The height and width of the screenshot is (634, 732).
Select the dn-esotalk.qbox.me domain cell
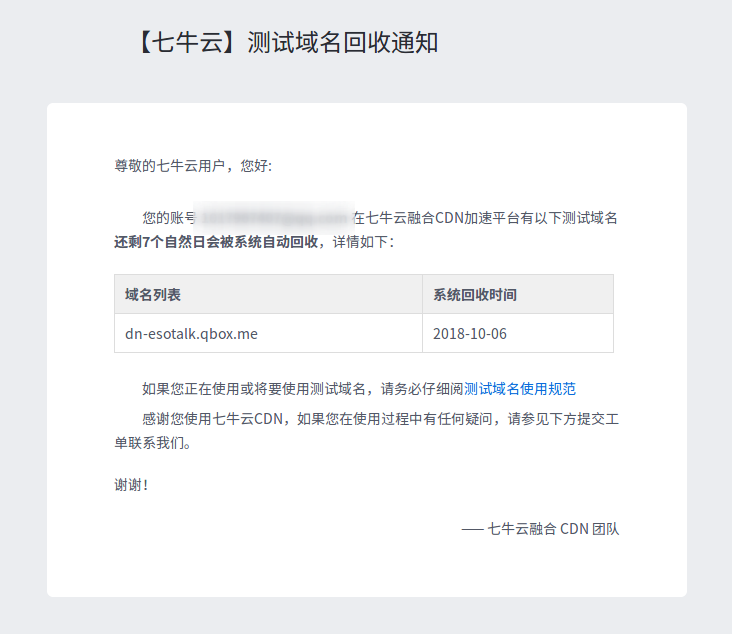click(x=268, y=333)
